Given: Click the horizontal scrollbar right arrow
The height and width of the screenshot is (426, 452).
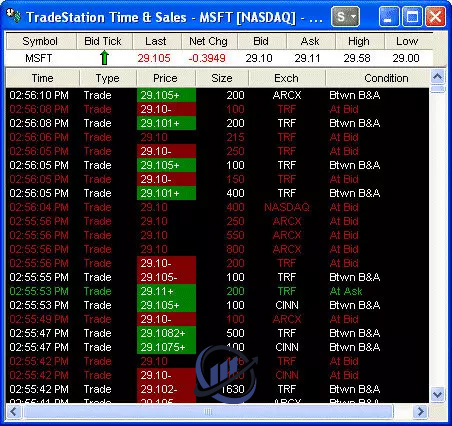Looking at the screenshot, I should [x=421, y=411].
